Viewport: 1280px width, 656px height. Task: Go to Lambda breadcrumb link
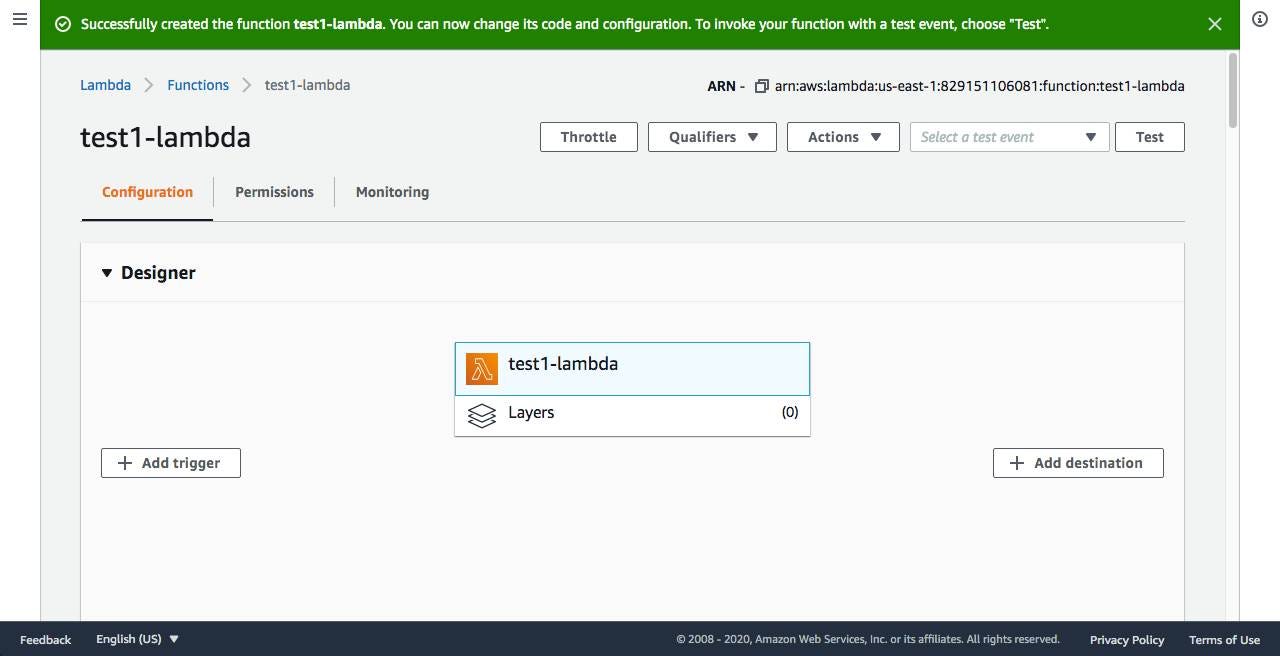[x=105, y=85]
